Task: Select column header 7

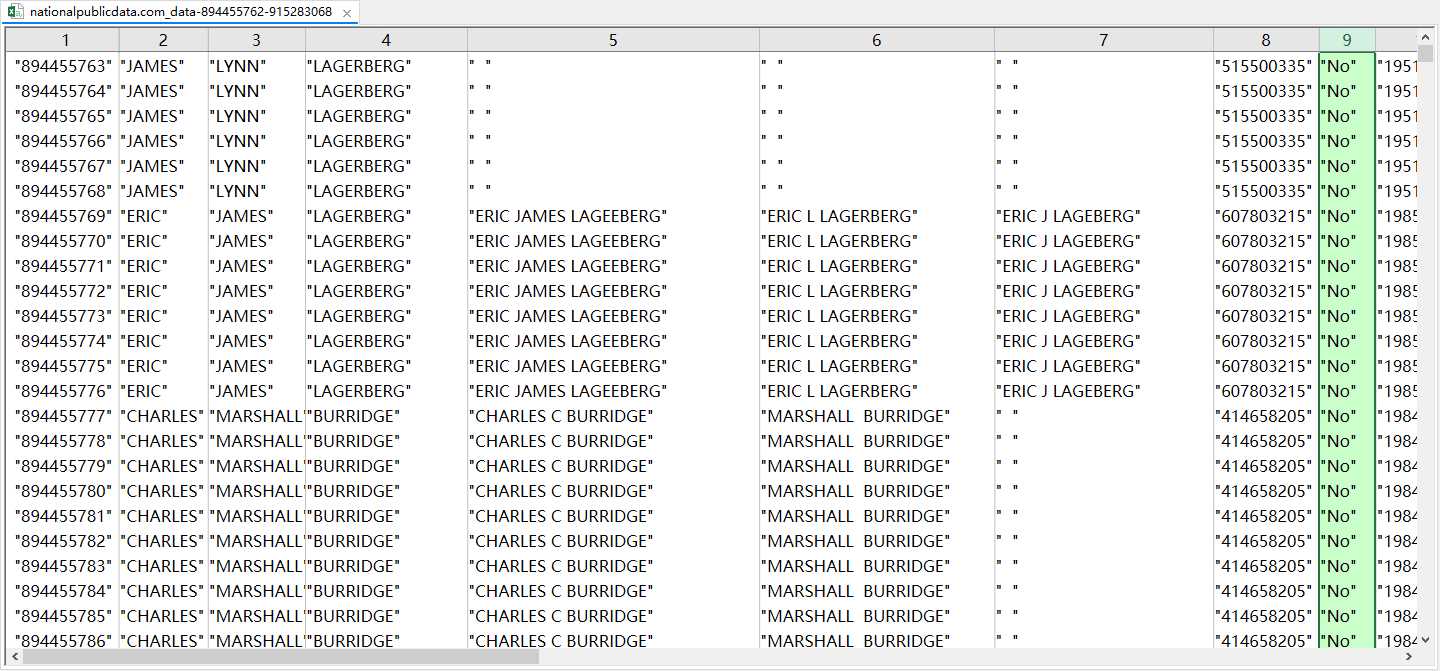Action: (1104, 40)
